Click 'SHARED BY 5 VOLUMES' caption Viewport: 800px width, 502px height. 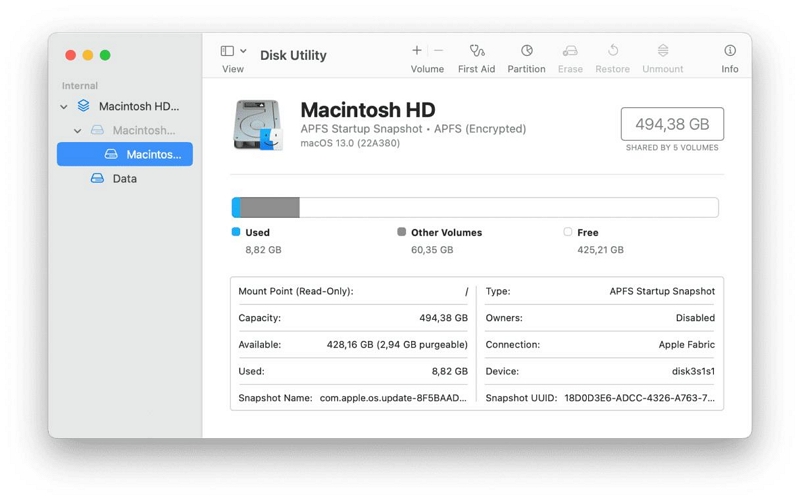(x=672, y=148)
